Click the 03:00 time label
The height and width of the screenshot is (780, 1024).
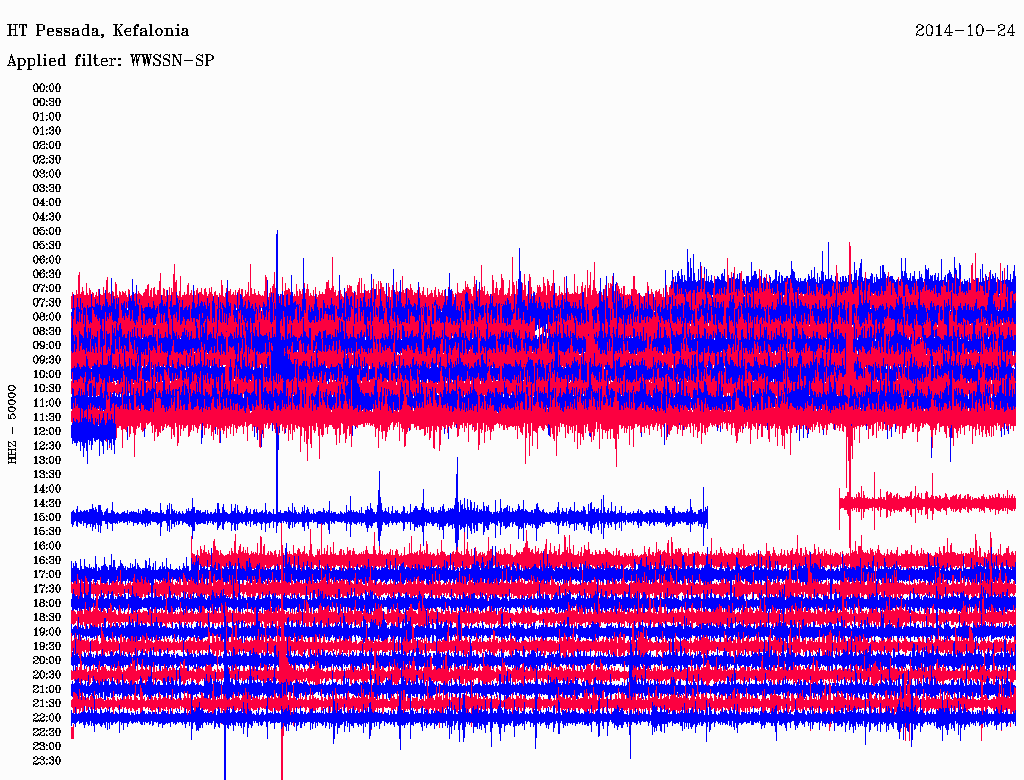coord(47,174)
